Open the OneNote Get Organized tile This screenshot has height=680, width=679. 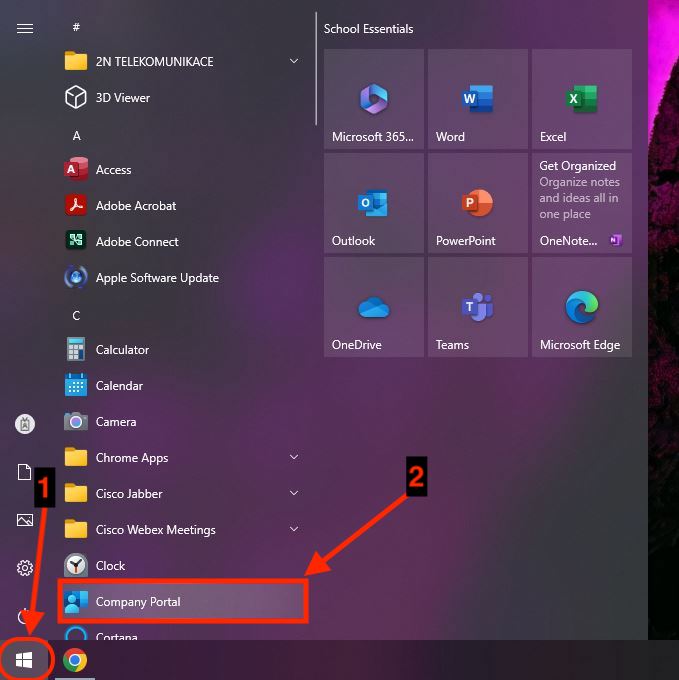(582, 203)
